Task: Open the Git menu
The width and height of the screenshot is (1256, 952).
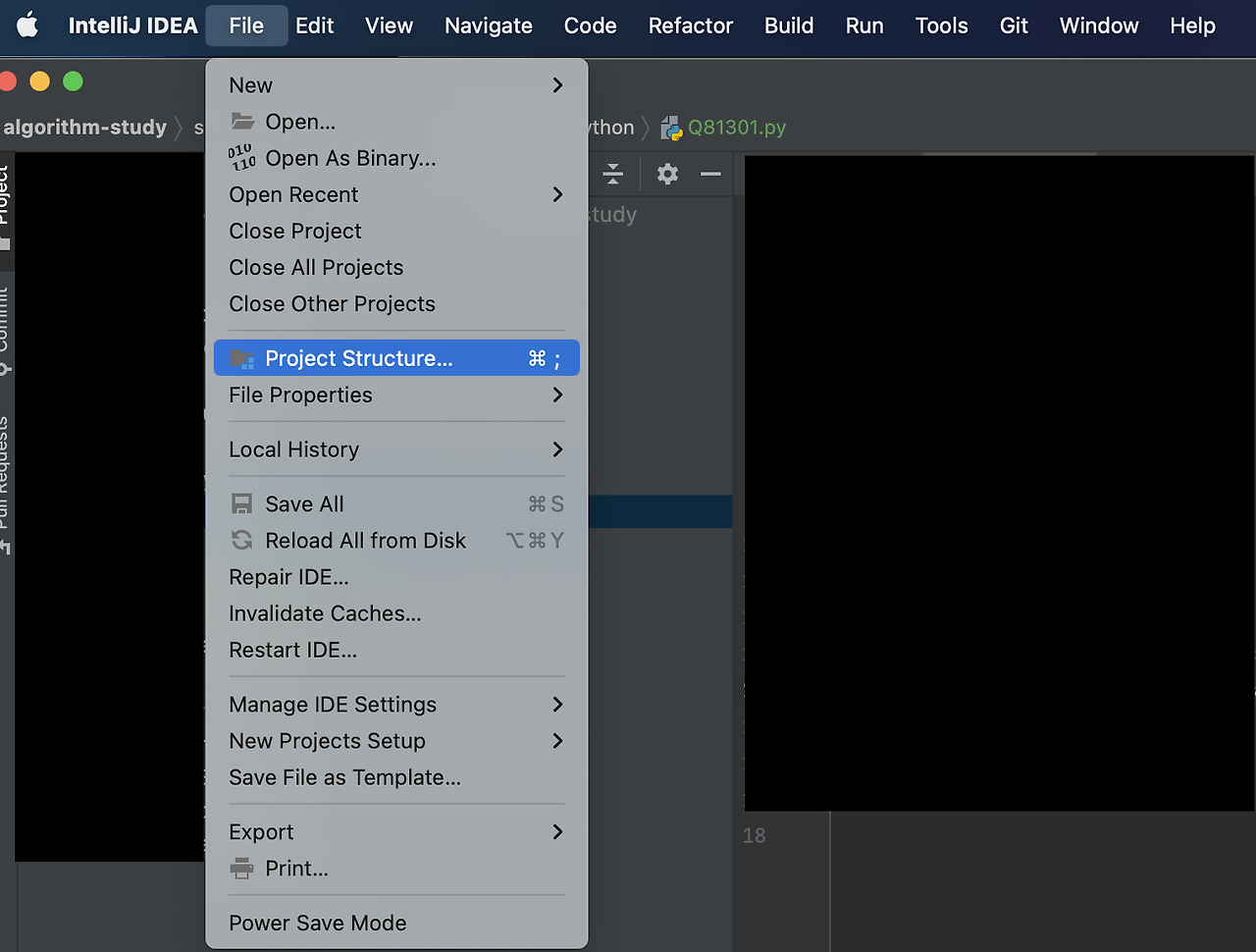Action: (1014, 26)
